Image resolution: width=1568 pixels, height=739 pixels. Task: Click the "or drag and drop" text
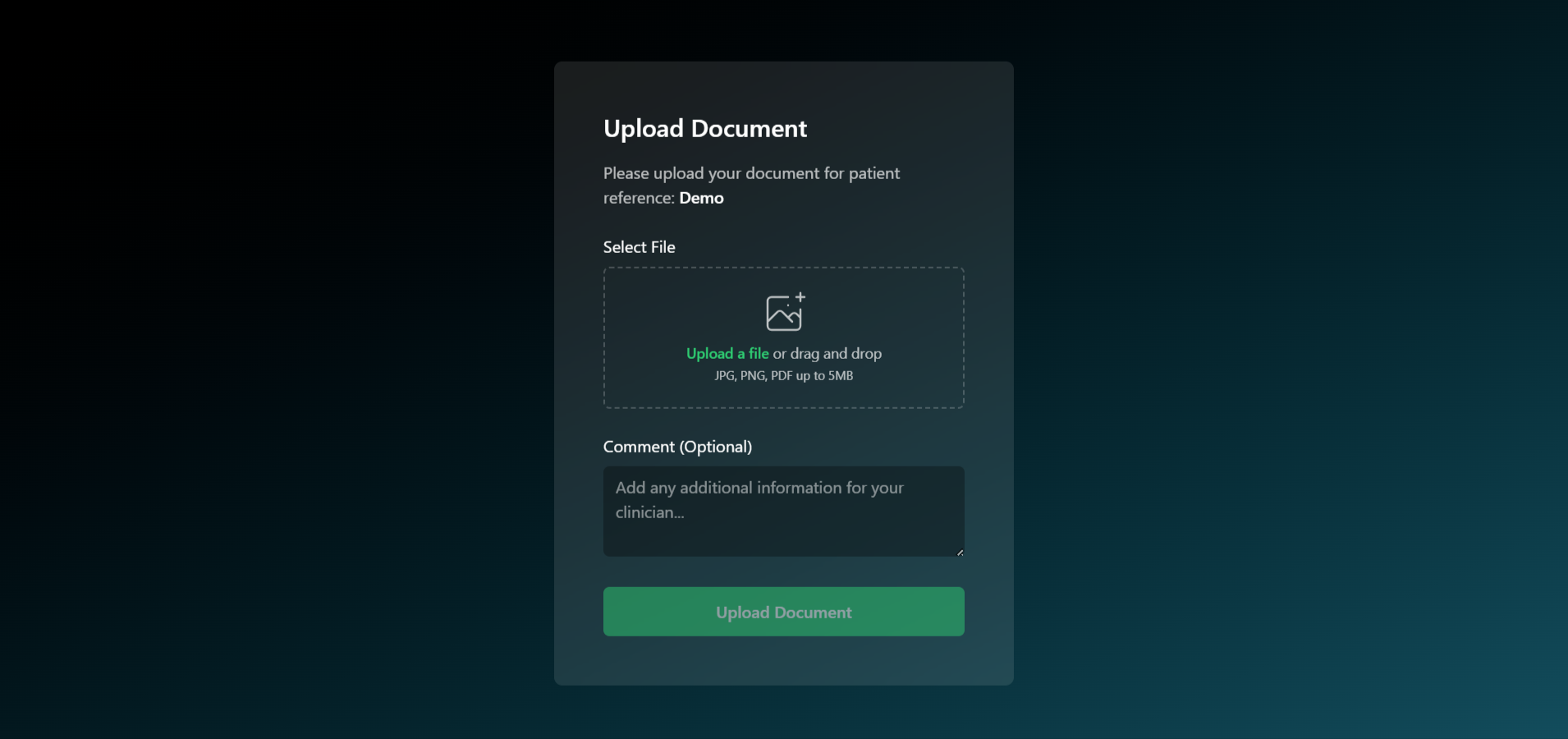[827, 354]
